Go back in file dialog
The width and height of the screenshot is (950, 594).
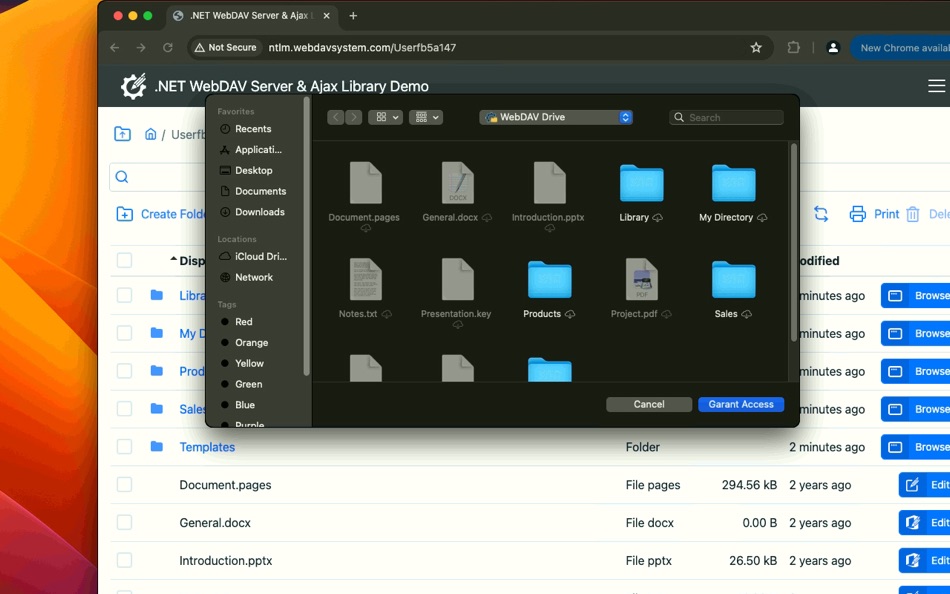[336, 117]
